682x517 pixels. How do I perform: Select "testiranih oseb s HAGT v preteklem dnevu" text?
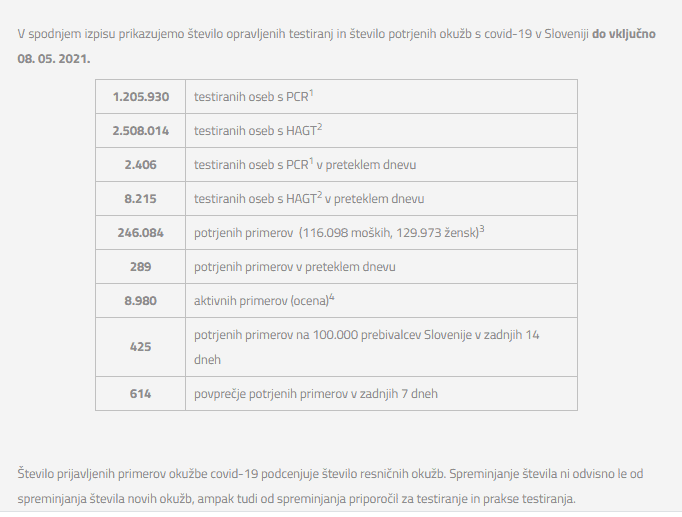click(x=308, y=199)
